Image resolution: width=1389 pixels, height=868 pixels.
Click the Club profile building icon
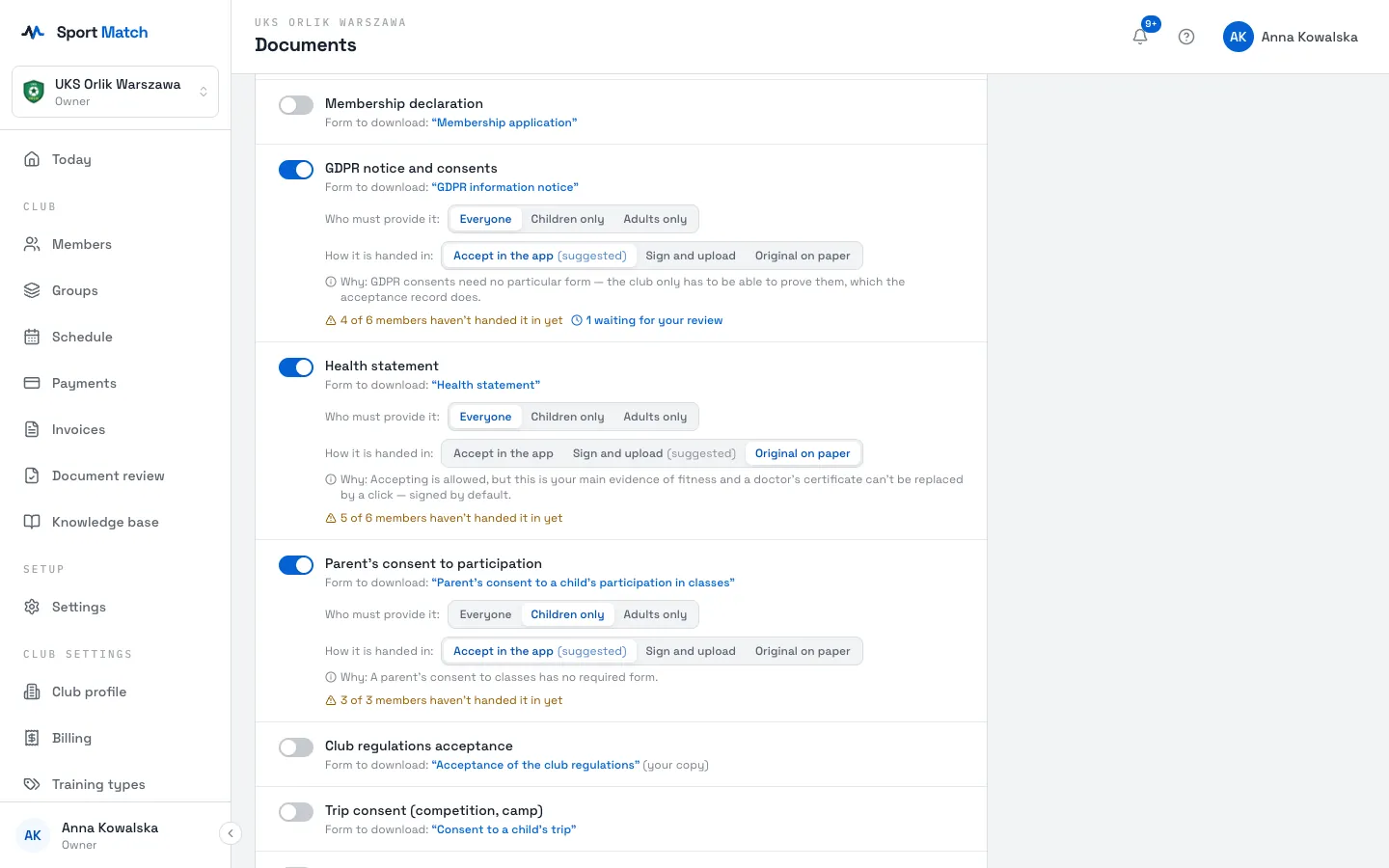click(32, 692)
